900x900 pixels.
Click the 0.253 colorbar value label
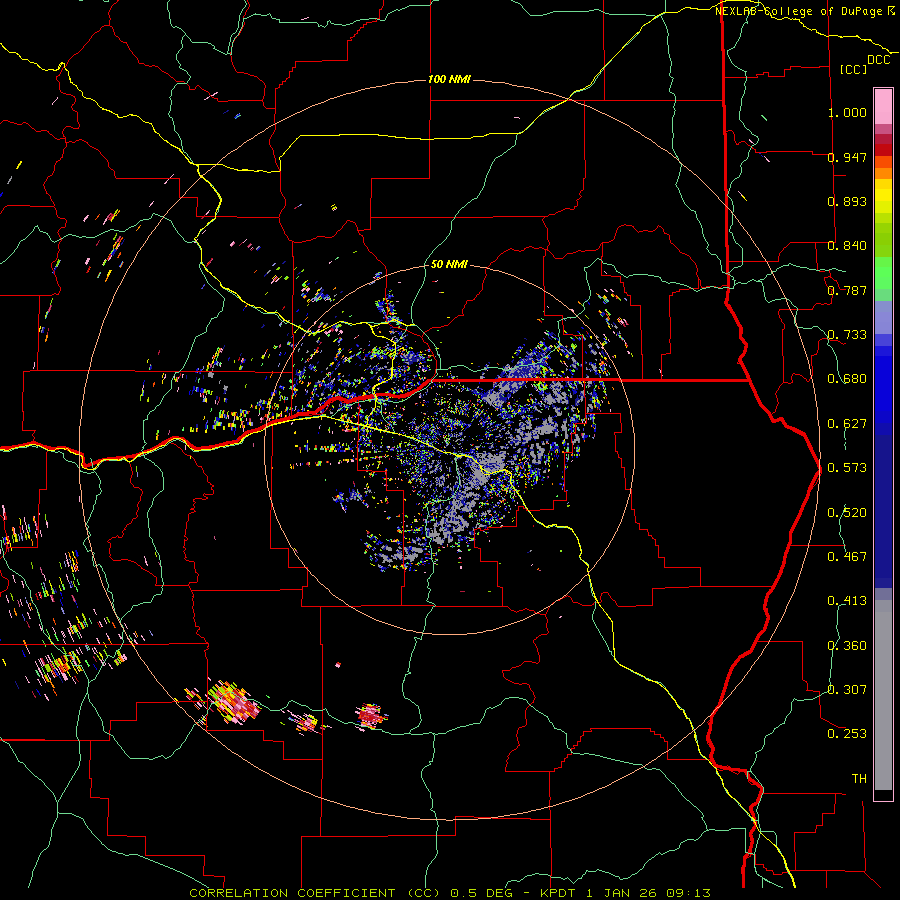click(x=847, y=734)
